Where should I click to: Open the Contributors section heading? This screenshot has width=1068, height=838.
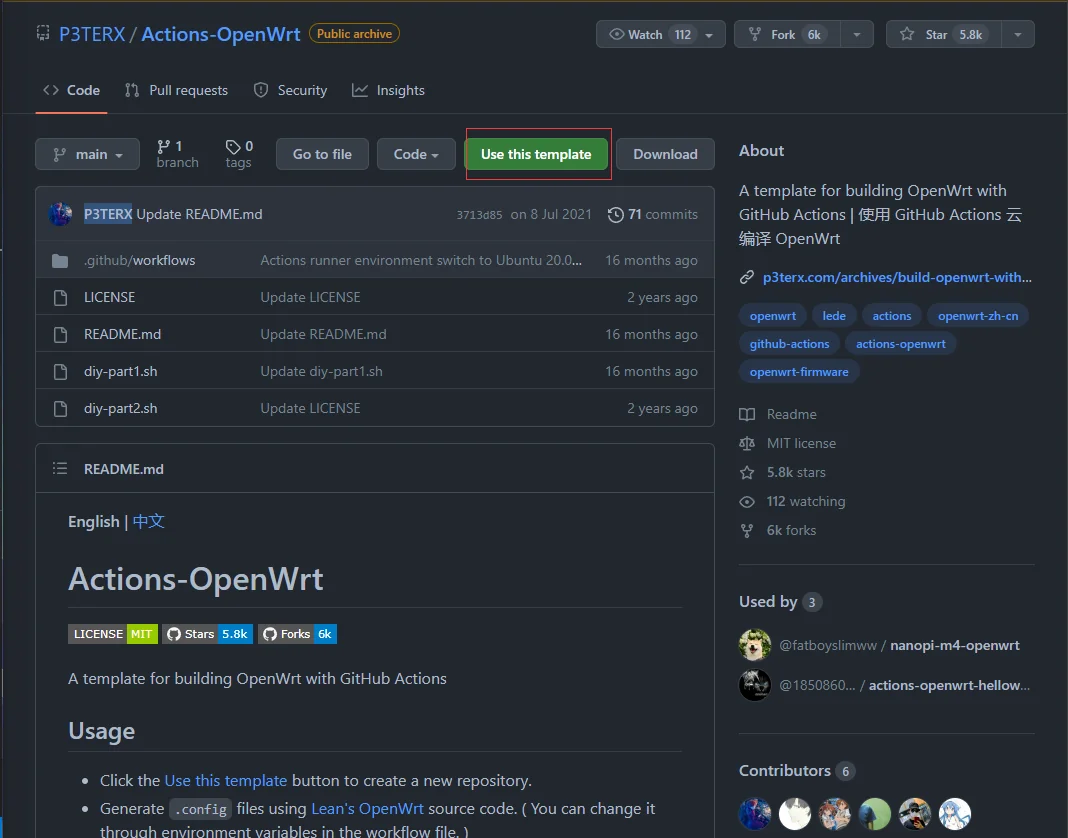[x=797, y=771]
